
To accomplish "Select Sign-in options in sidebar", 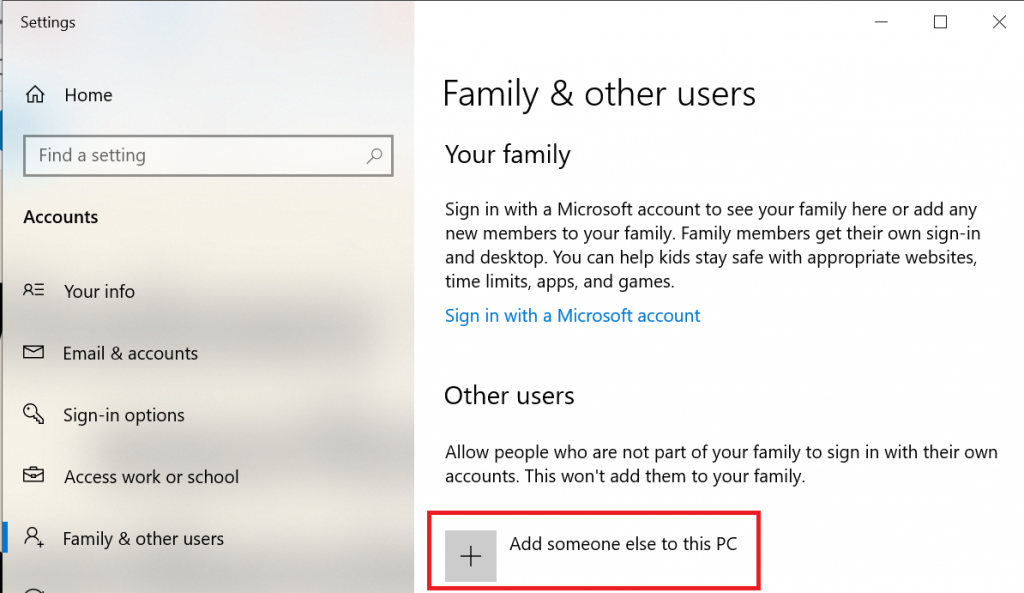I will pyautogui.click(x=123, y=415).
